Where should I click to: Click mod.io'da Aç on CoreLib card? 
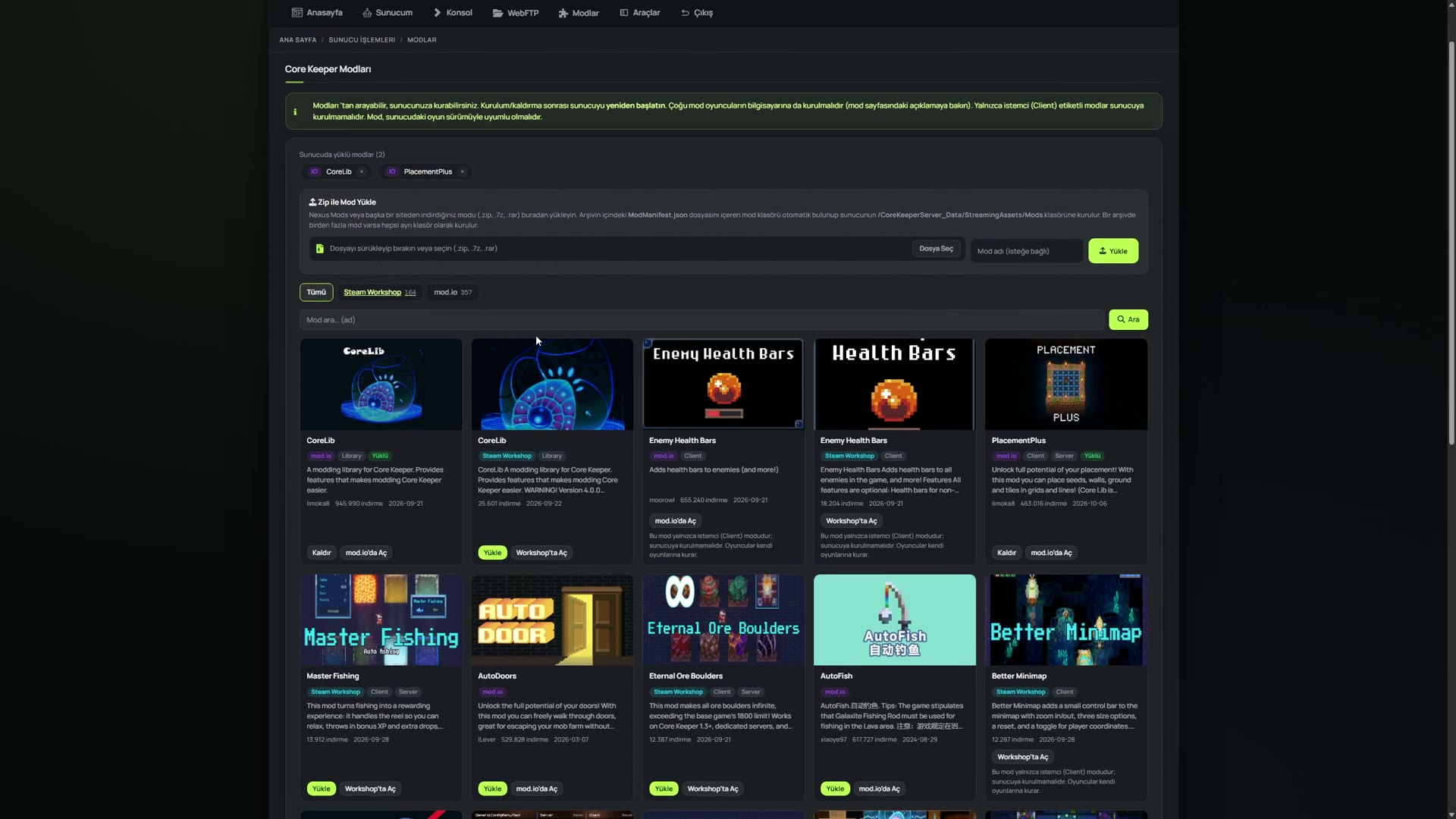click(x=366, y=553)
